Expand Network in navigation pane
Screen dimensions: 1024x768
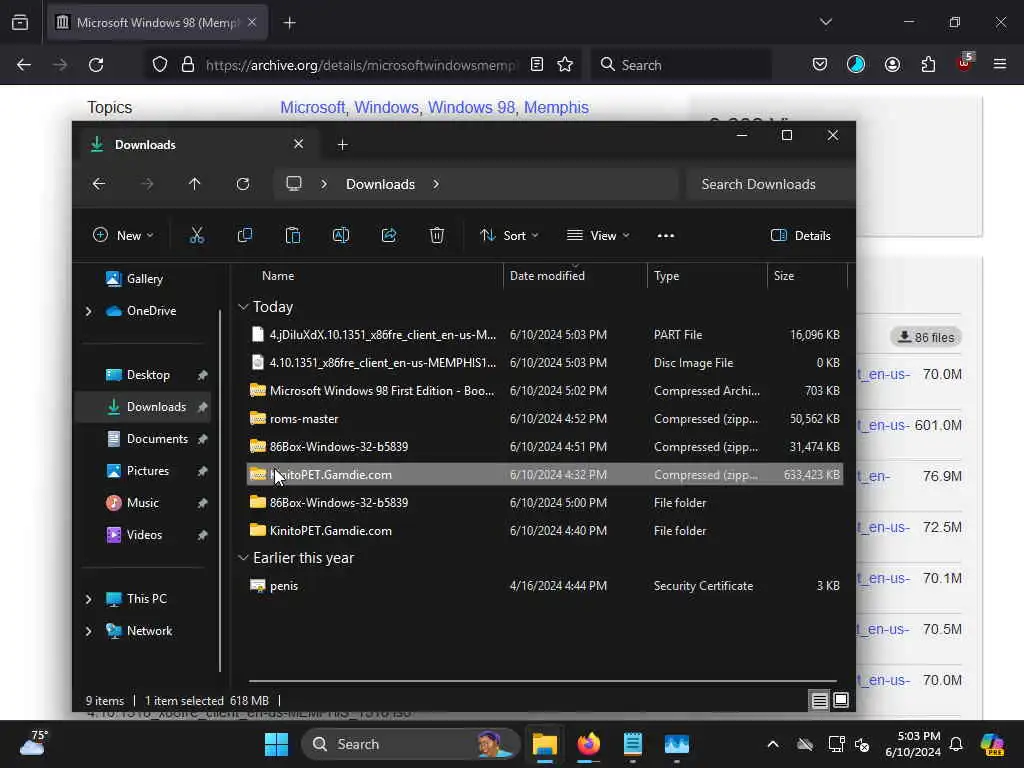(x=89, y=631)
